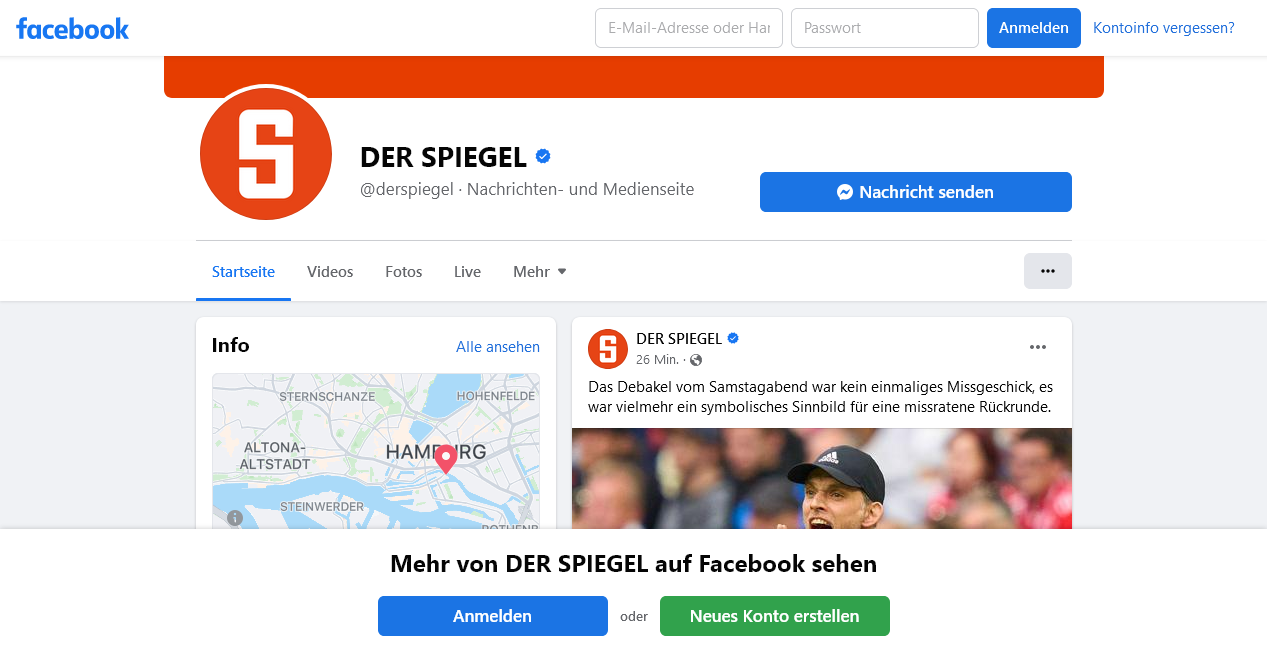Switch to the Videos tab
Screen dimensions: 1267x662
[330, 272]
